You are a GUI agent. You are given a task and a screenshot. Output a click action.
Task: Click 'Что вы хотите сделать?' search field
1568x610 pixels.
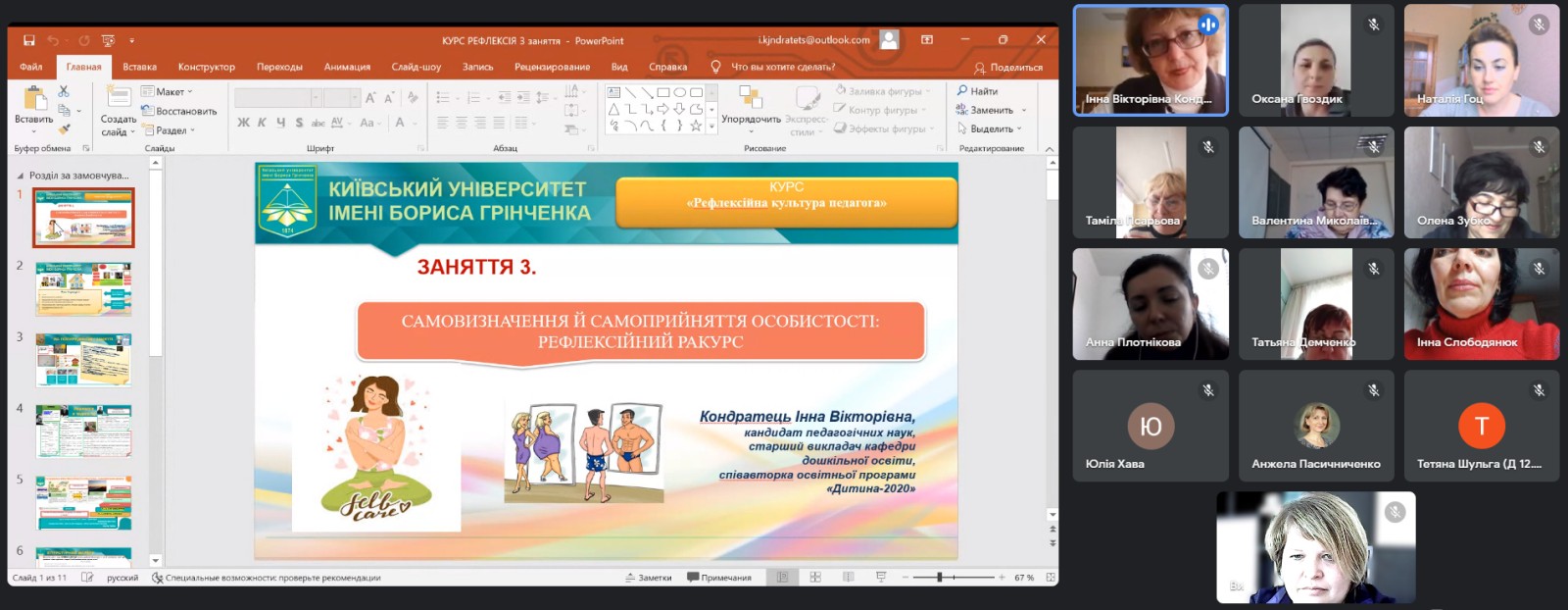pos(782,67)
